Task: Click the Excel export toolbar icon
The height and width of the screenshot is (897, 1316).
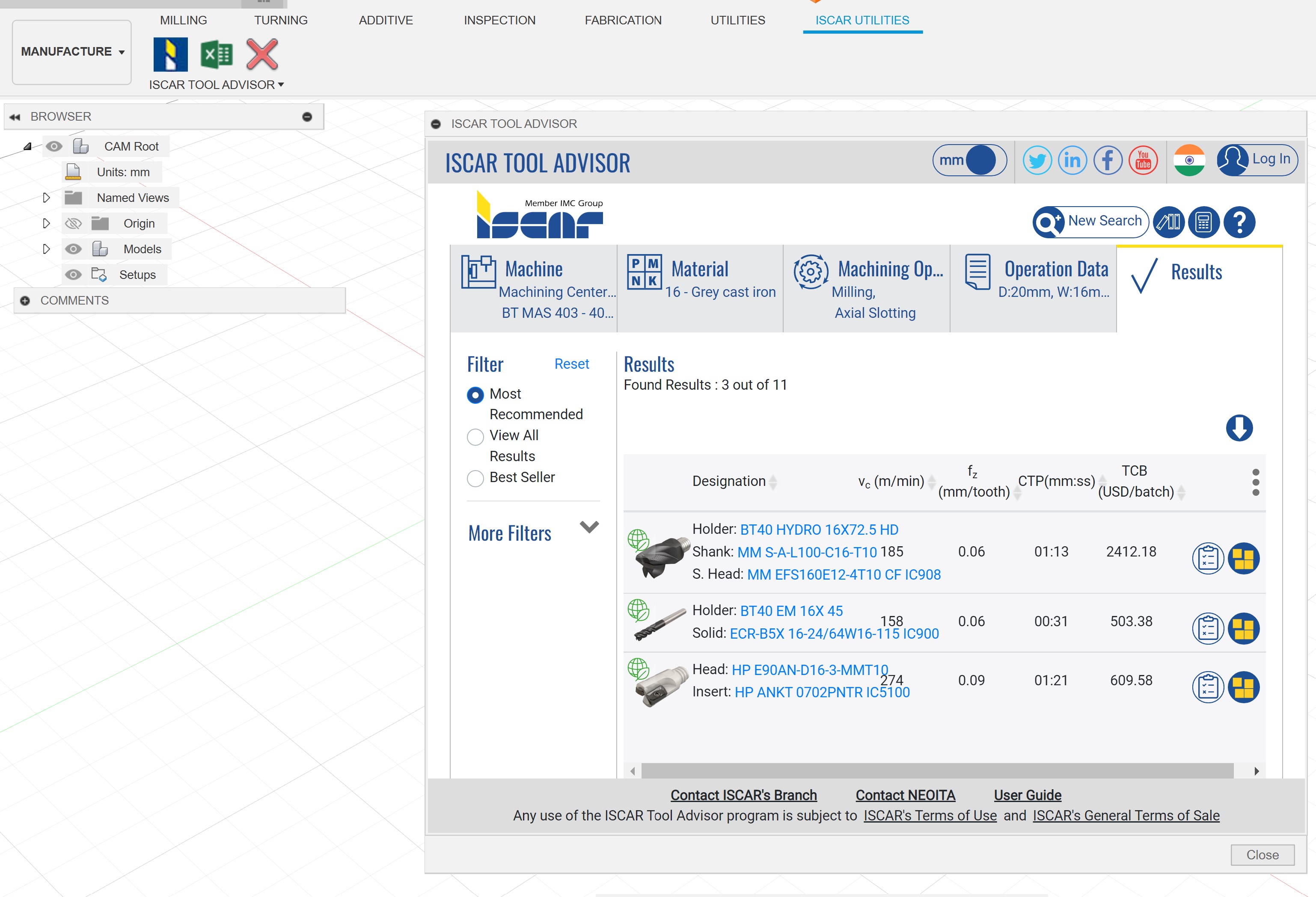Action: (x=216, y=55)
